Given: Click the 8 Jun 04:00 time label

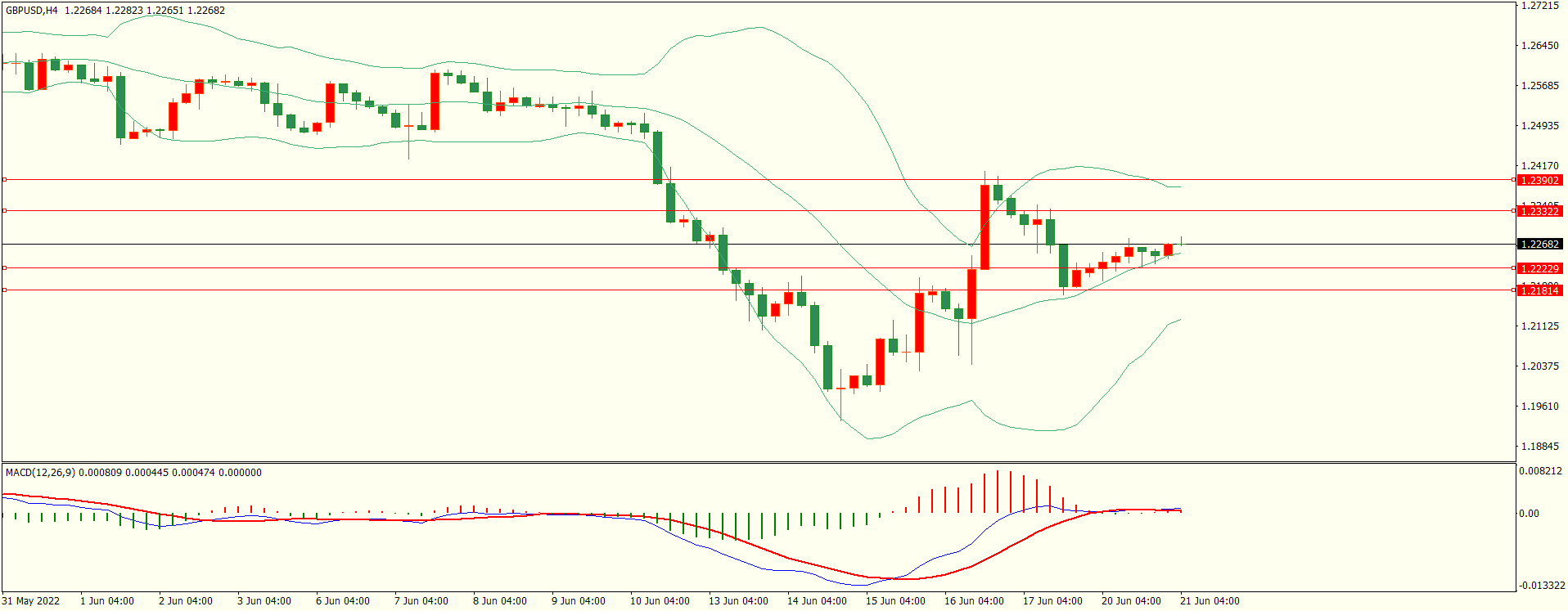Looking at the screenshot, I should coord(500,601).
